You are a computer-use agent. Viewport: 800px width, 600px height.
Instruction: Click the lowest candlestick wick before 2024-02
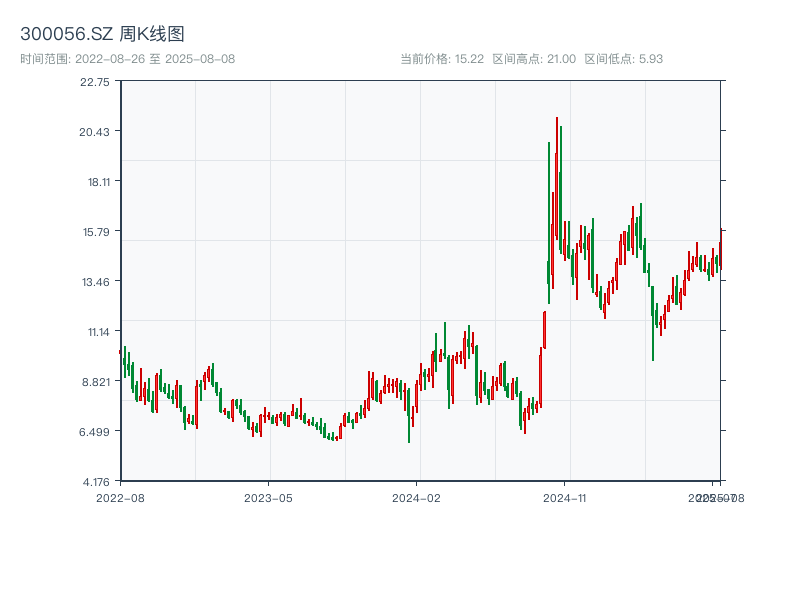click(x=409, y=441)
